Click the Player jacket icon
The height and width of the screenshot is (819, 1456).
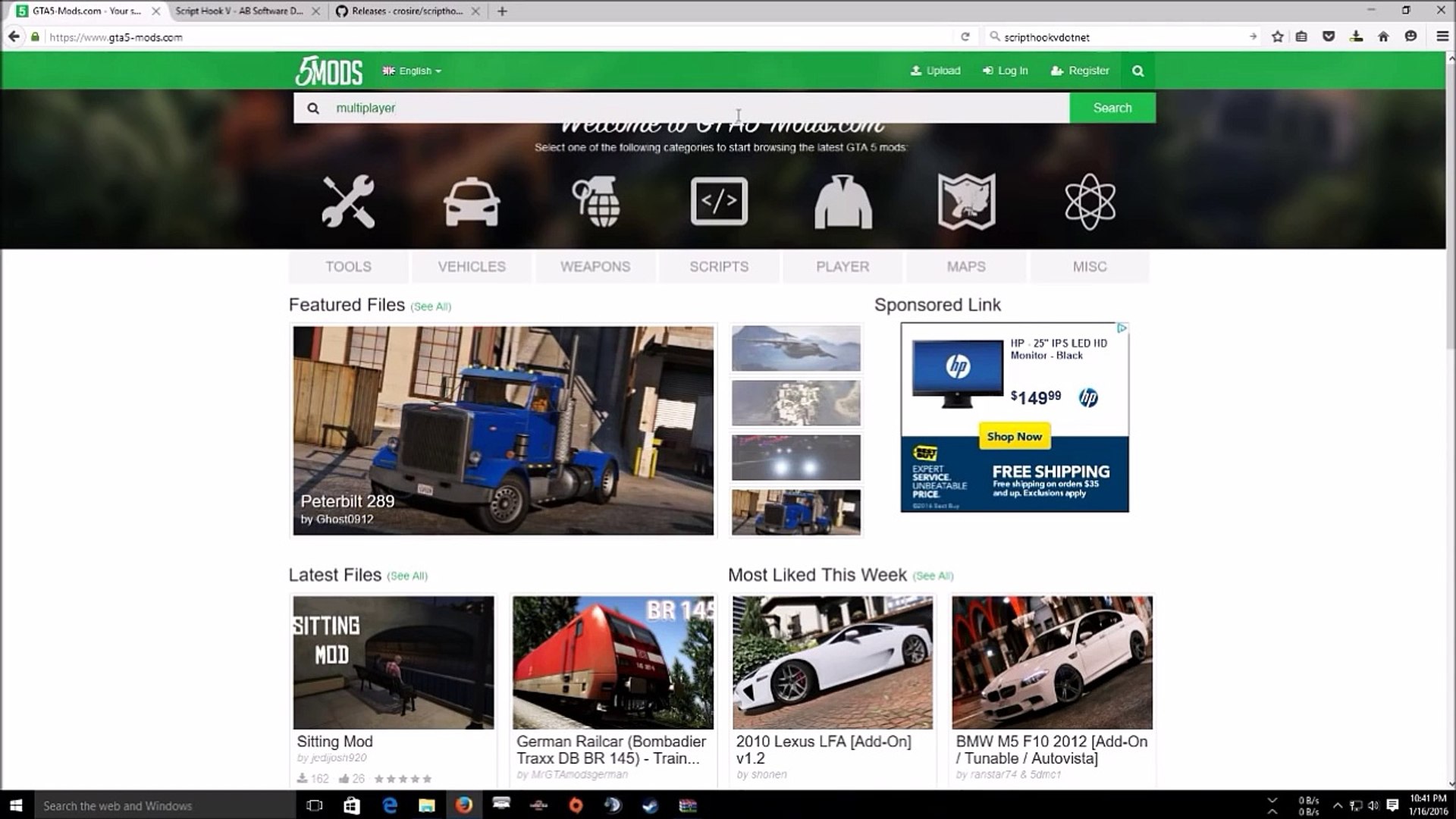click(x=843, y=202)
